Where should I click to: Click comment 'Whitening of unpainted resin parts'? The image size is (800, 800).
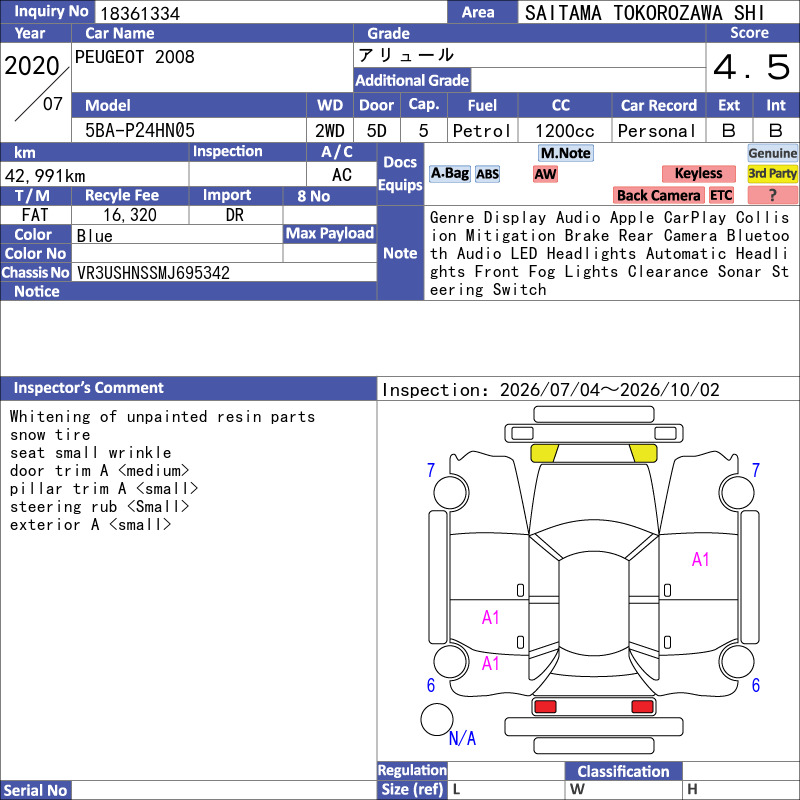click(x=162, y=417)
